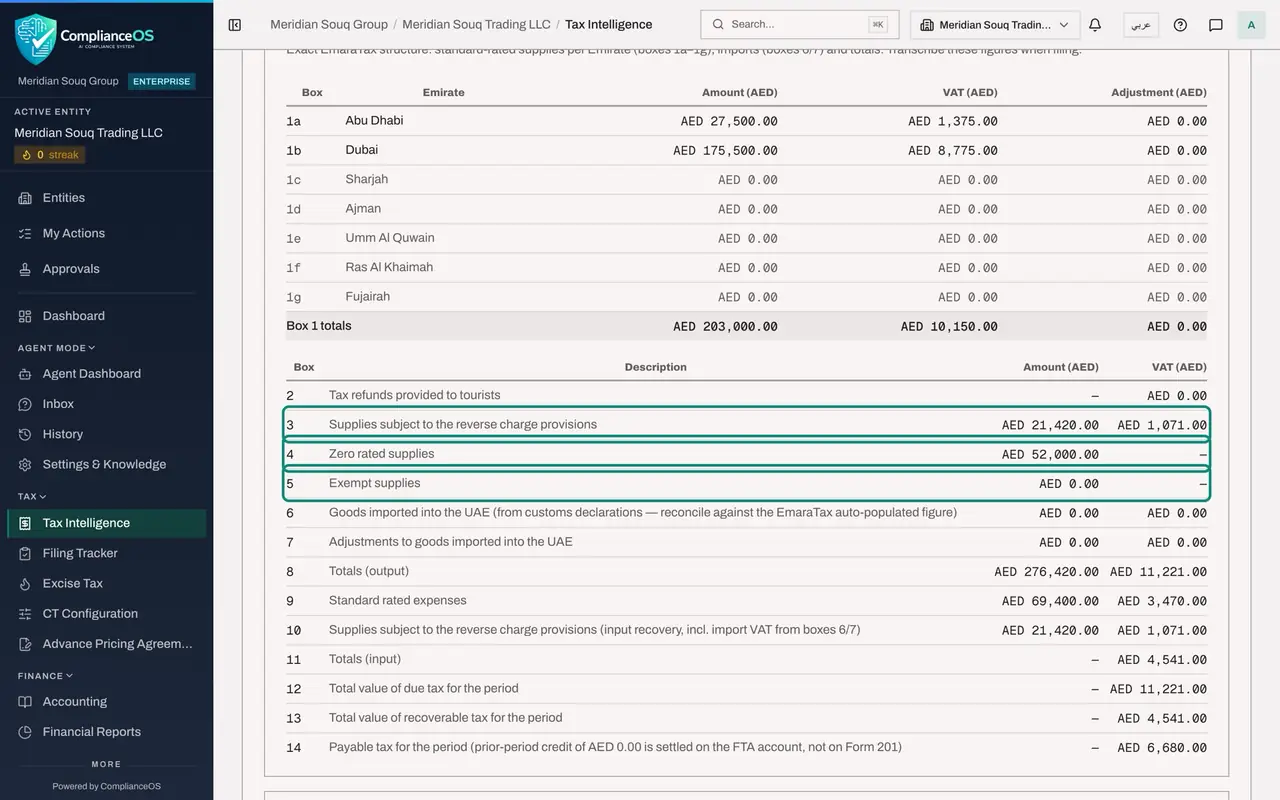Select the Exempt supplies row
Viewport: 1280px width, 800px height.
[746, 484]
